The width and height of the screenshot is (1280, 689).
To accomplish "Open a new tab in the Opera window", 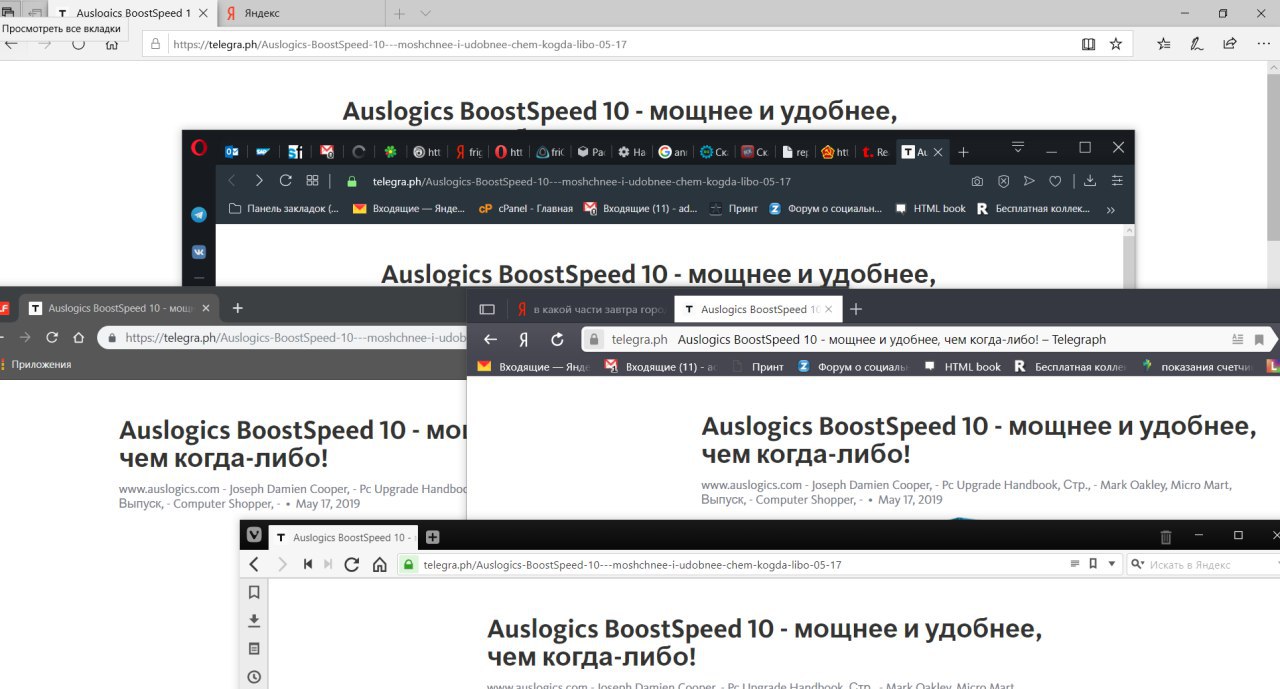I will (963, 152).
